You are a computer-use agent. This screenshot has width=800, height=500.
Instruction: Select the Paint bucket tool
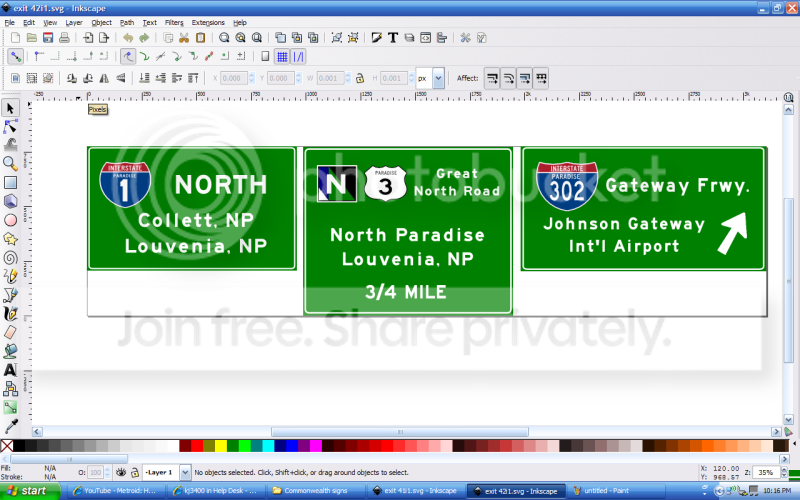pyautogui.click(x=10, y=351)
